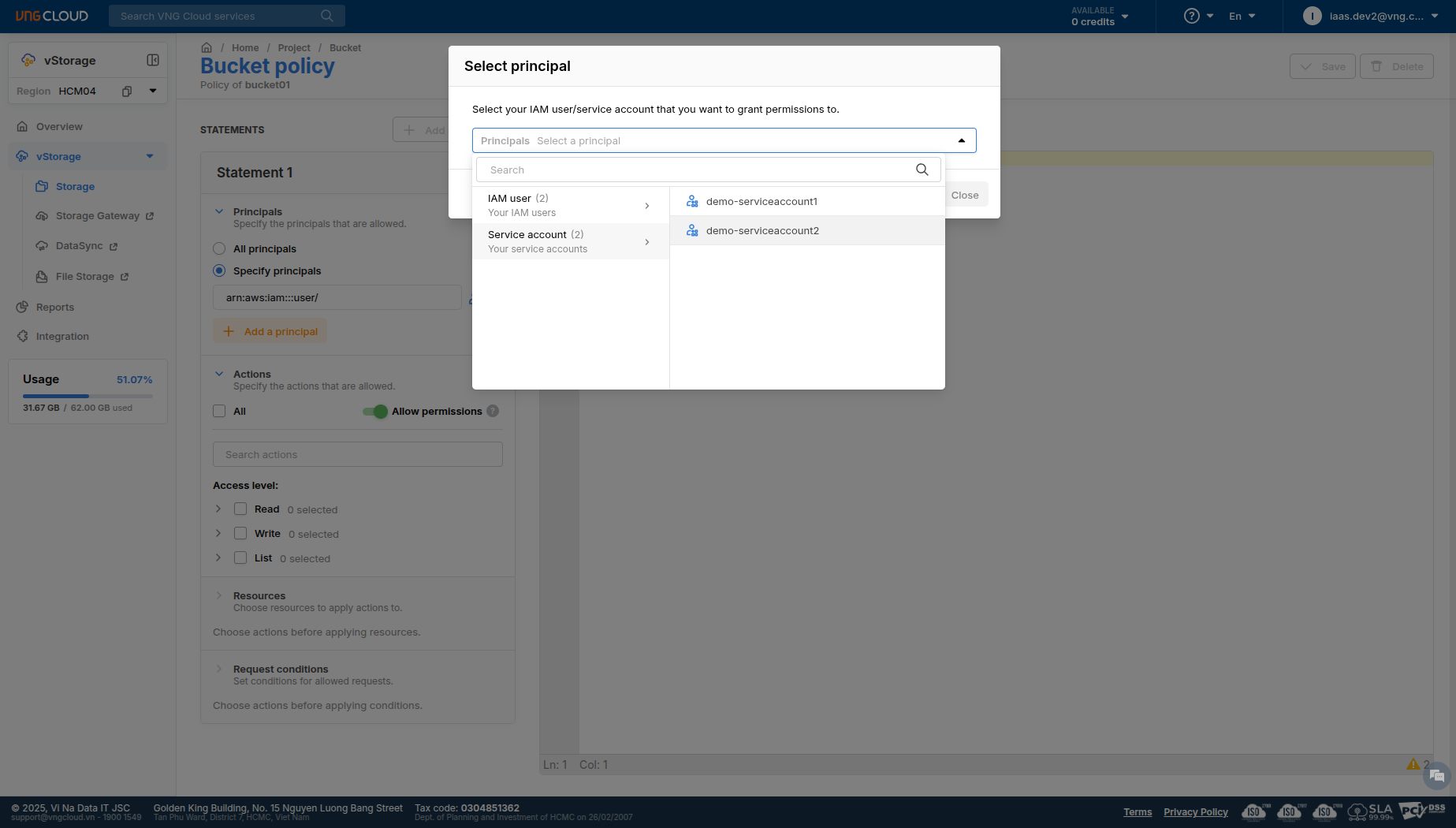
Task: Click the Usage storage progress bar
Action: [x=88, y=396]
